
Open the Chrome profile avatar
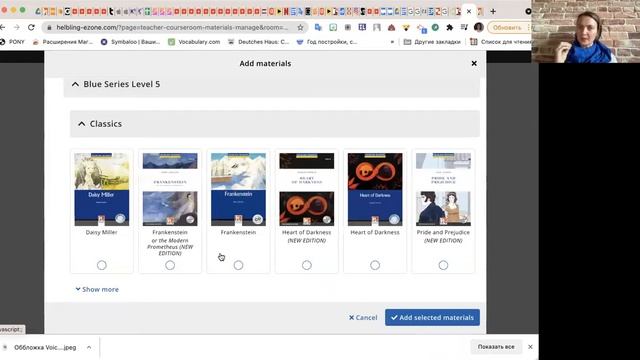pos(479,27)
